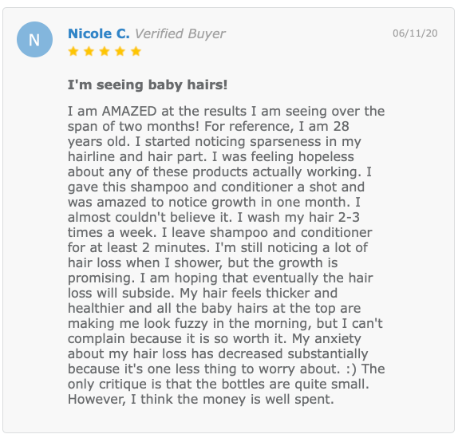Click the line starting with 'hairline and hair part'

(x=211, y=157)
